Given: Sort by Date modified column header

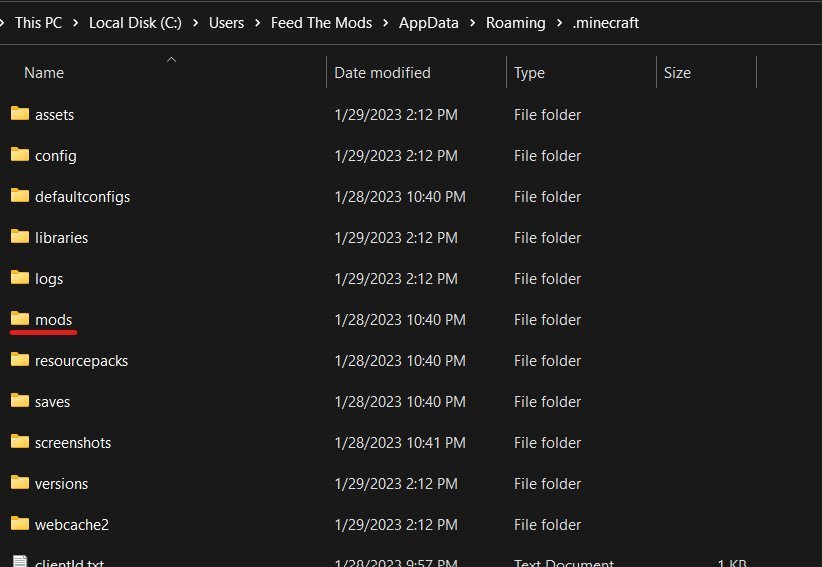Looking at the screenshot, I should pos(382,73).
